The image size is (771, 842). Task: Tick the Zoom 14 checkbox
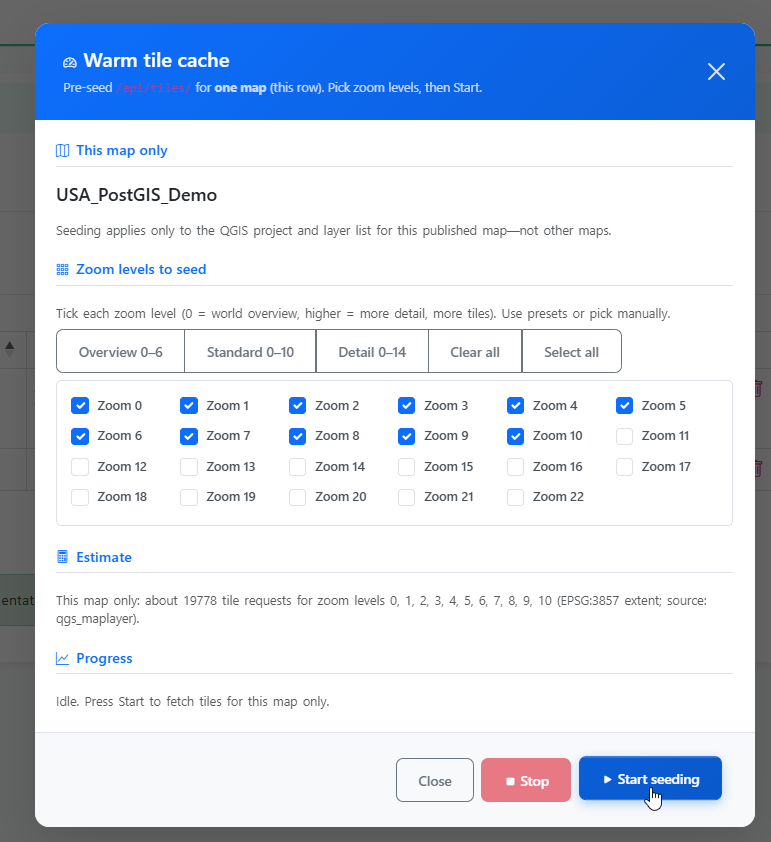[x=298, y=467]
